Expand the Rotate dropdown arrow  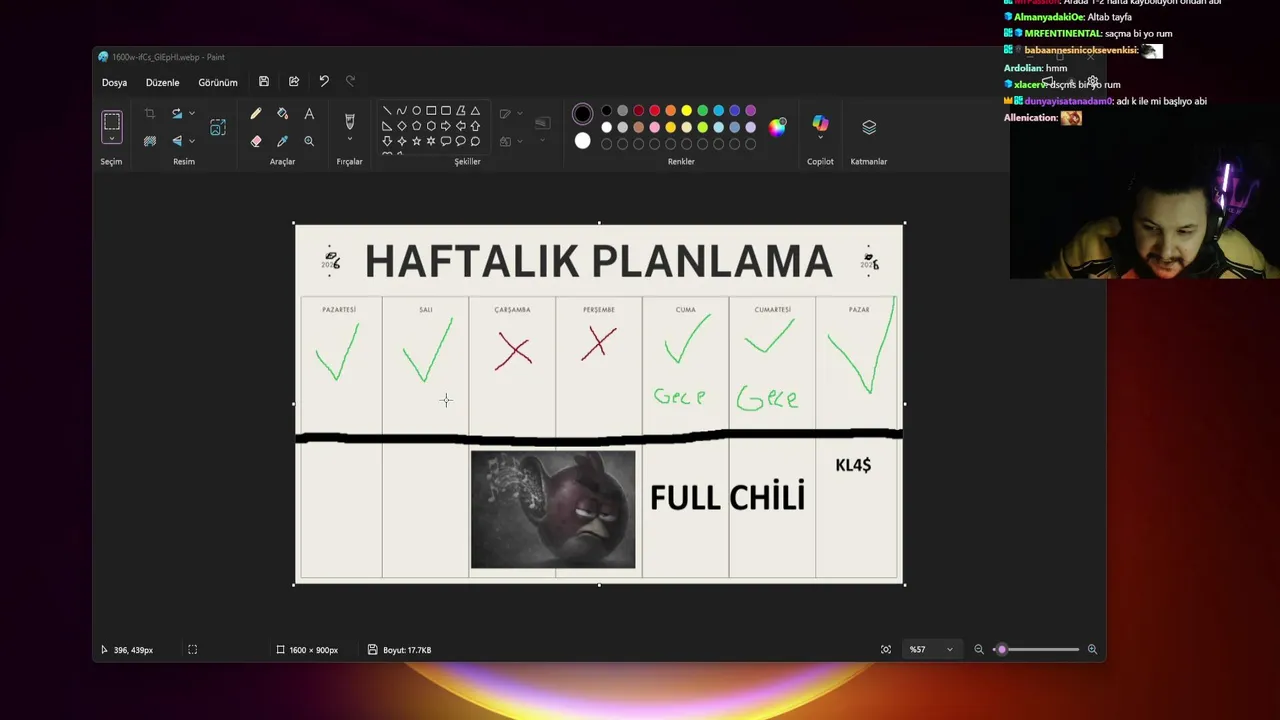(192, 113)
